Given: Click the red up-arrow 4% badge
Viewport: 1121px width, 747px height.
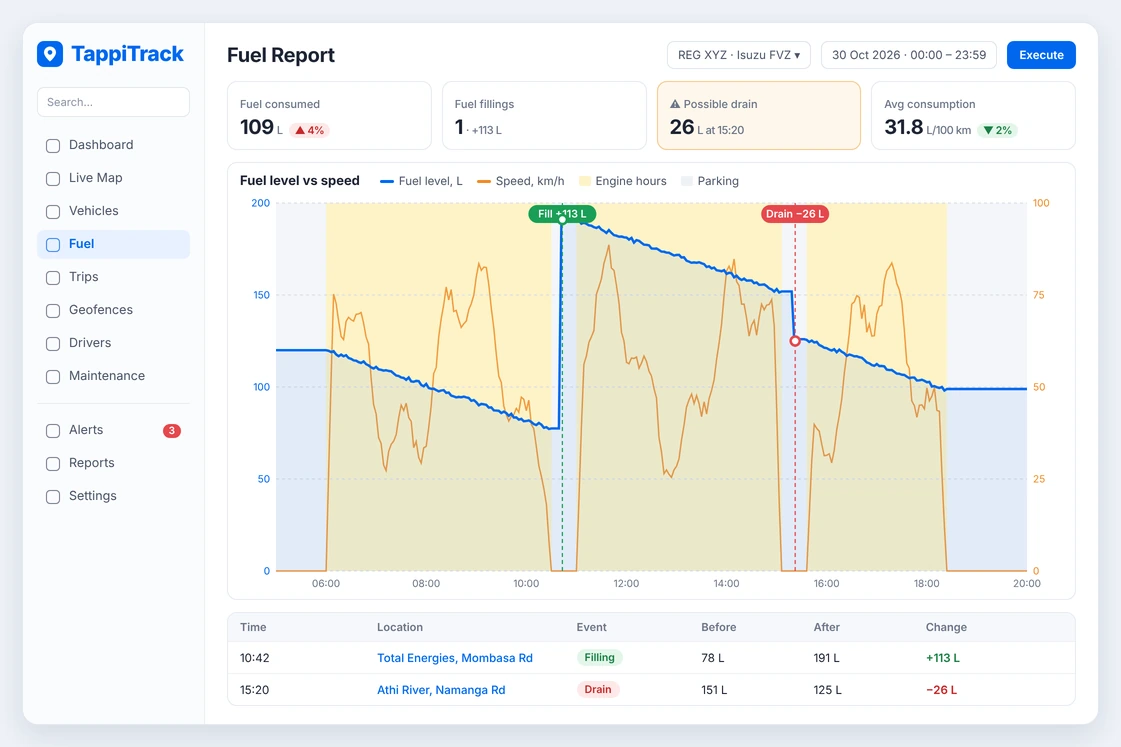Looking at the screenshot, I should (x=310, y=130).
